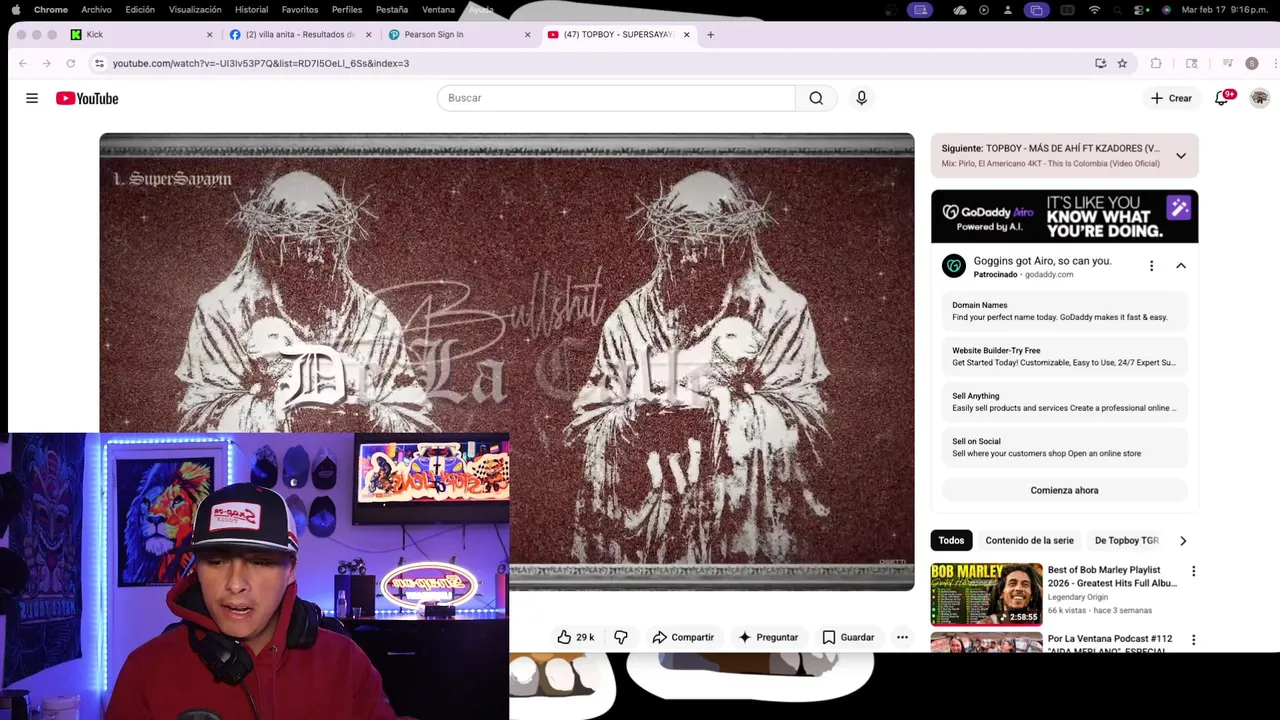Click the Guardar button
This screenshot has height=720, width=1280.
848,637
